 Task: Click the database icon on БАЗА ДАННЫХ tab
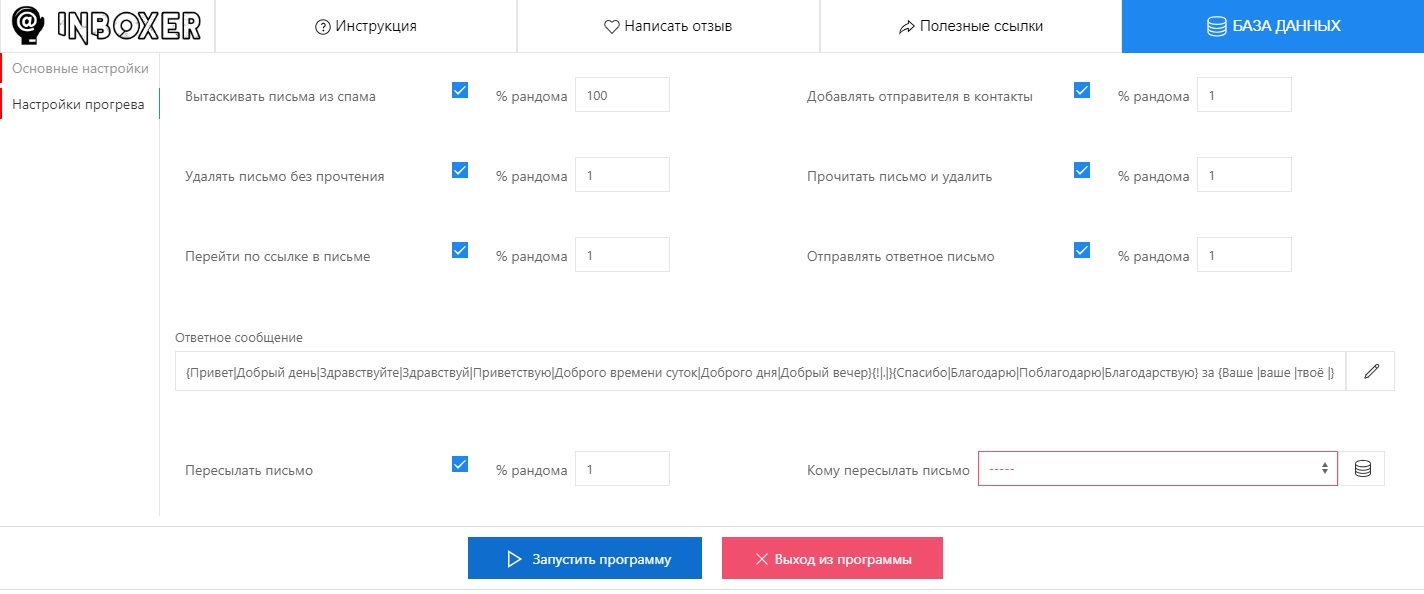tap(1218, 27)
